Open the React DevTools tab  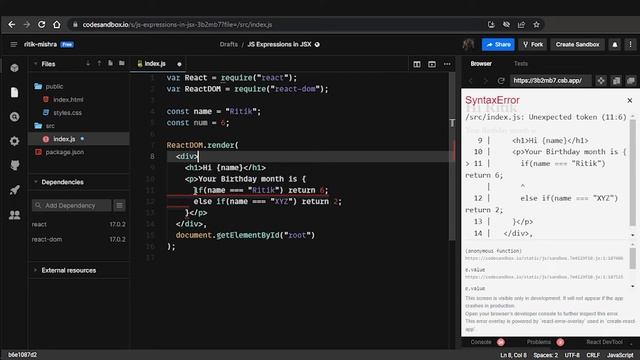(x=604, y=342)
